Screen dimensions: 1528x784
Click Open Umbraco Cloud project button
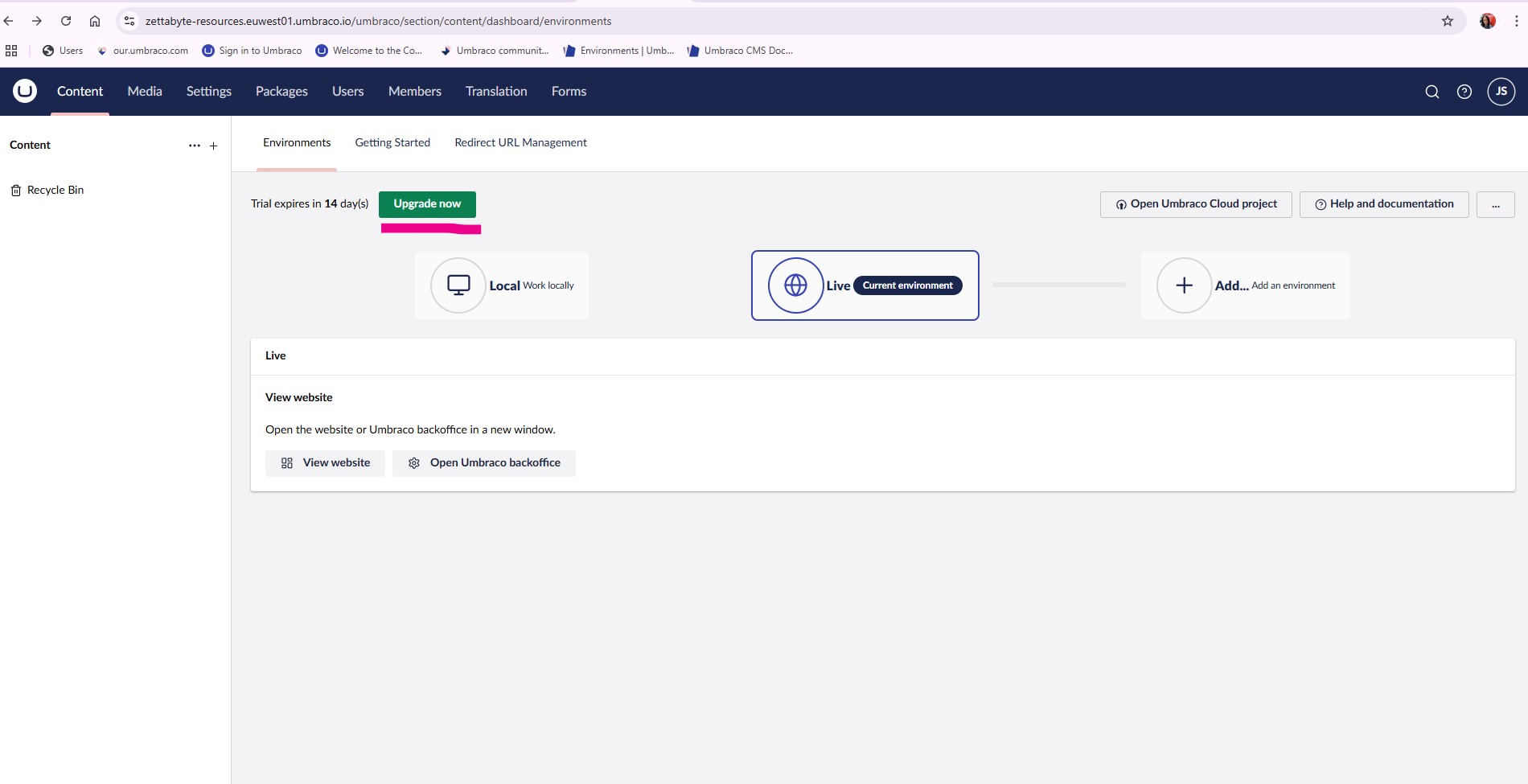click(x=1196, y=204)
